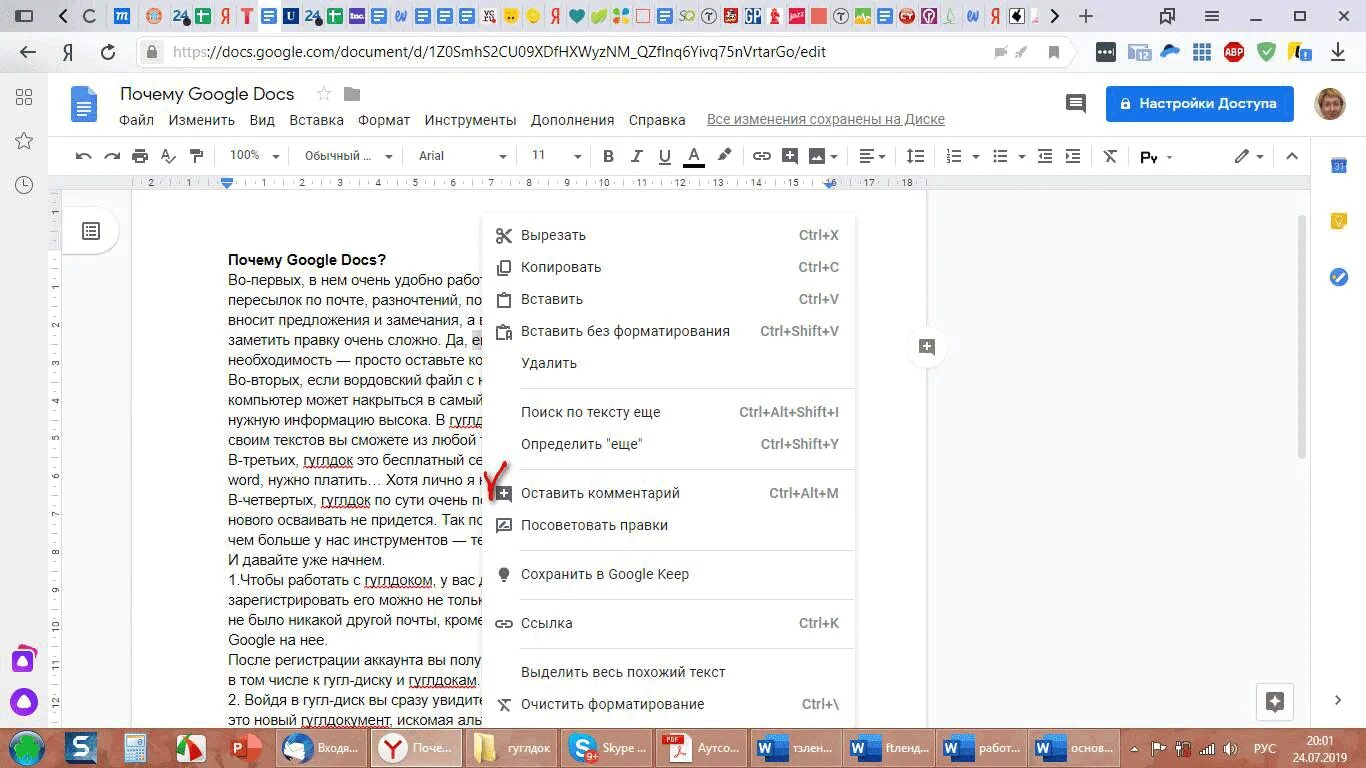The width and height of the screenshot is (1366, 768).
Task: Open the input tools language dropdown
Action: pos(1156,157)
